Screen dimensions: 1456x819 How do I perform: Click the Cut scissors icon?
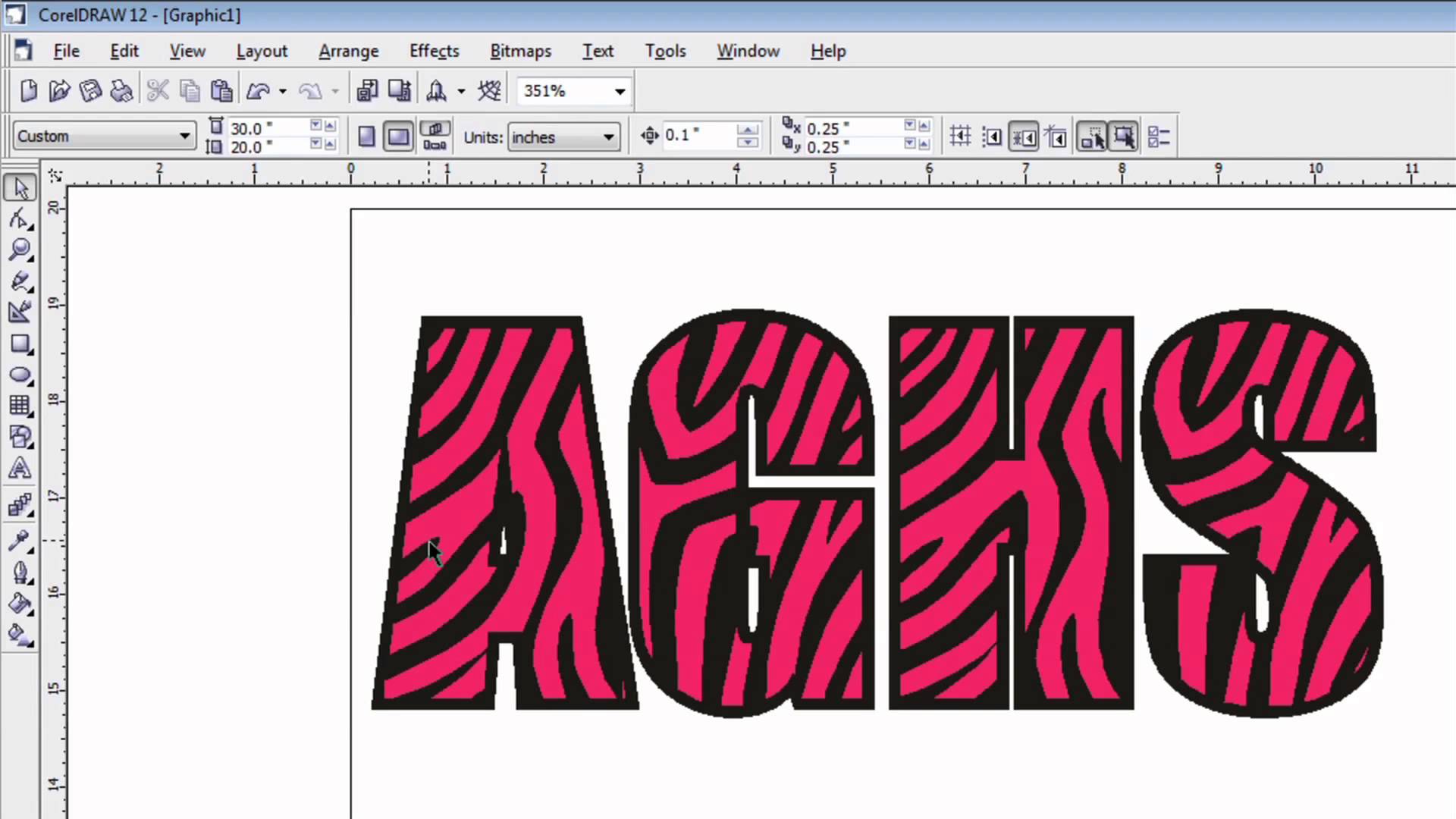tap(158, 91)
